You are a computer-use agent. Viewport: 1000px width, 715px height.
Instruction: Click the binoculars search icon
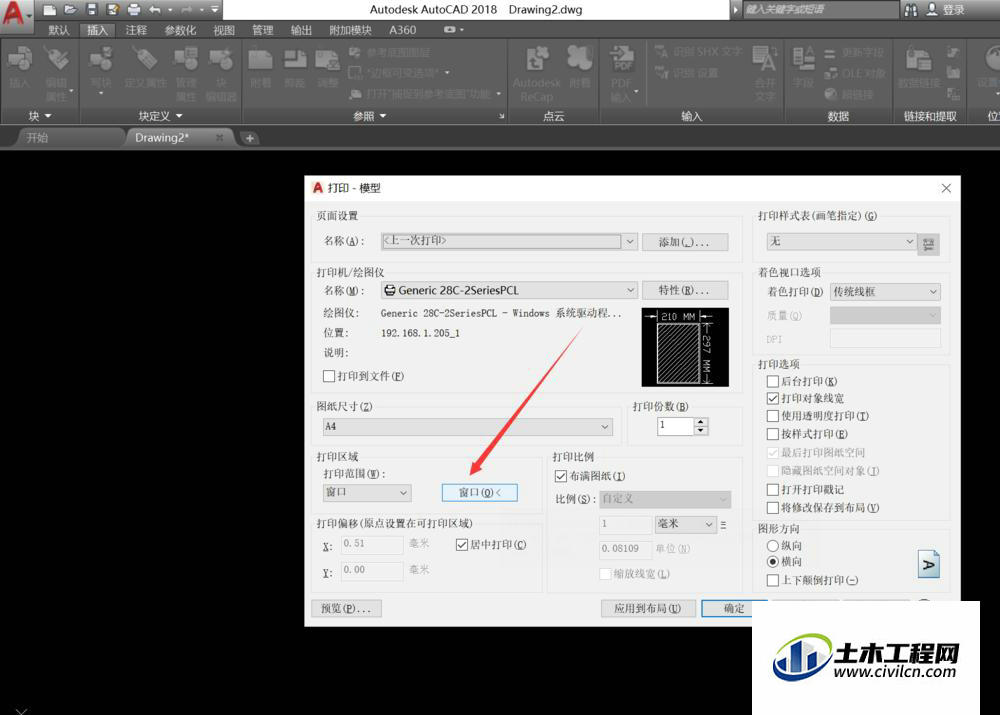pos(911,10)
